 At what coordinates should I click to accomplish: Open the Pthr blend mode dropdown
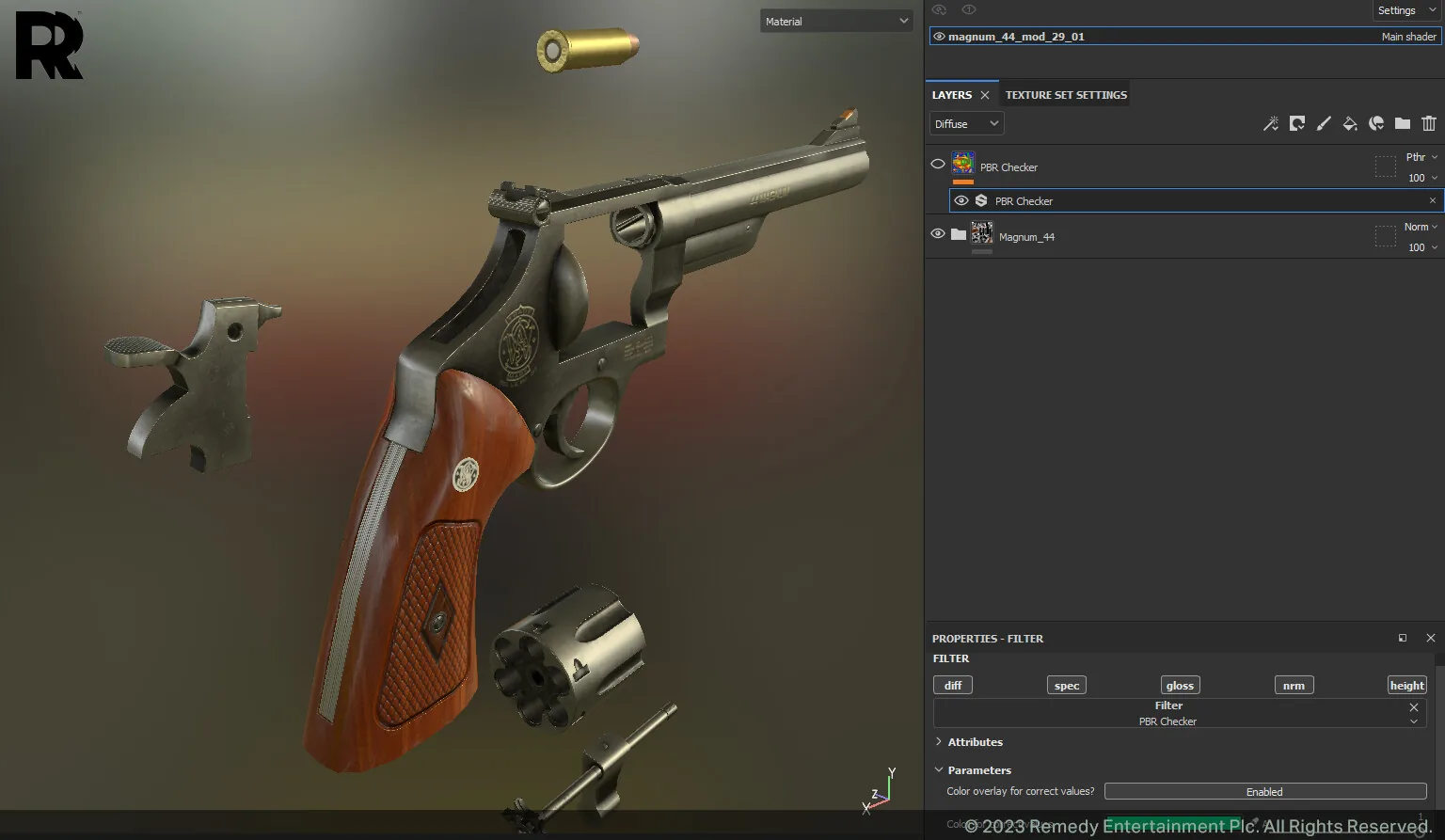1421,157
